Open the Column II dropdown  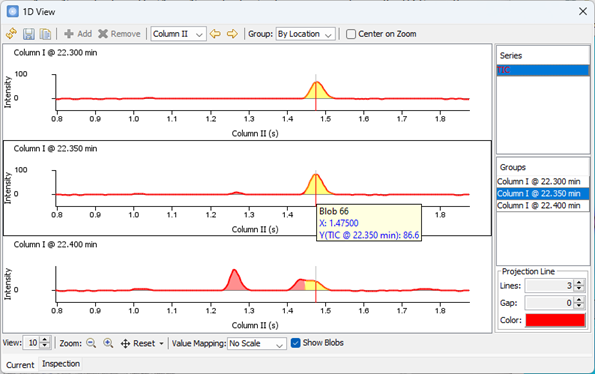pyautogui.click(x=178, y=34)
